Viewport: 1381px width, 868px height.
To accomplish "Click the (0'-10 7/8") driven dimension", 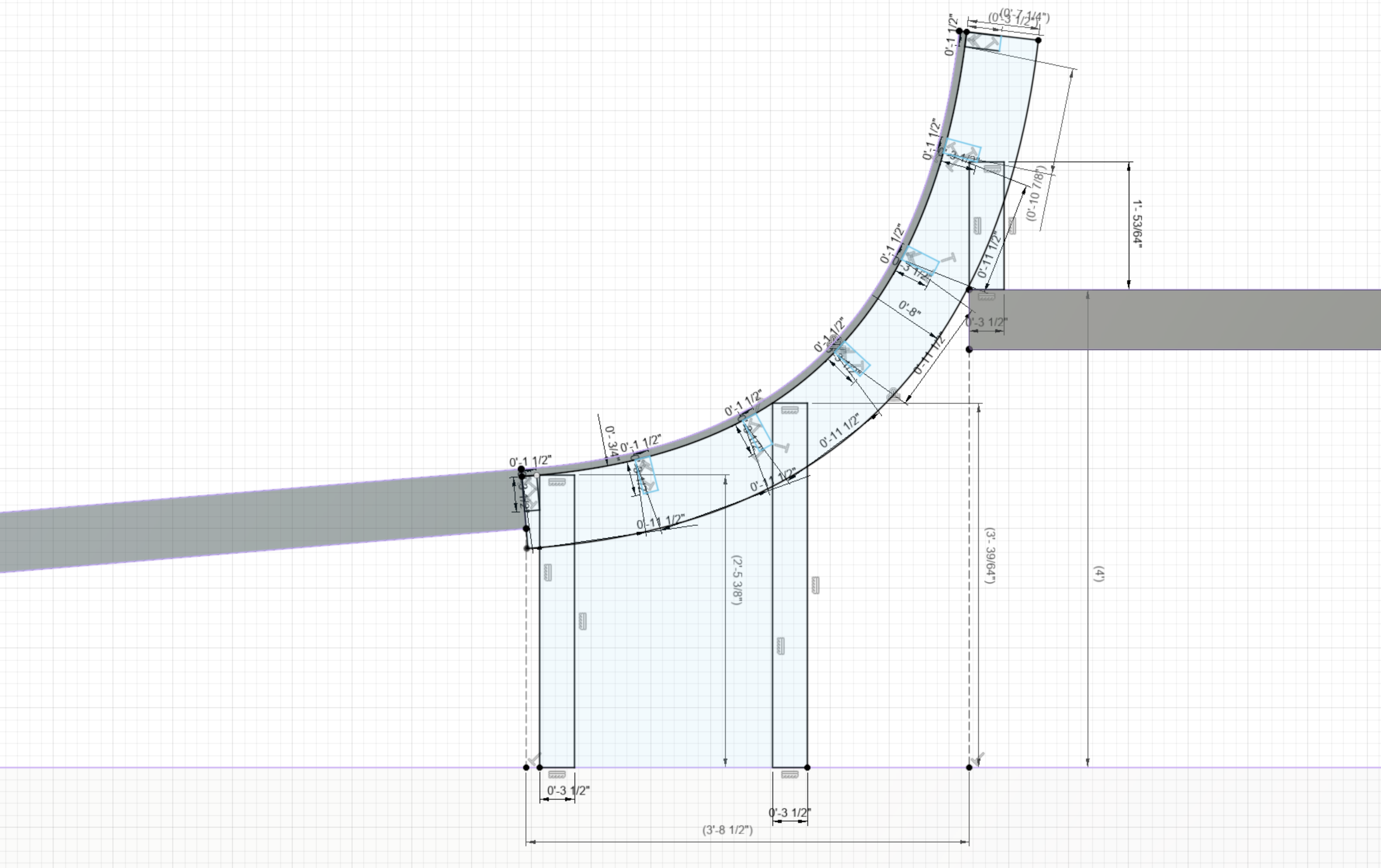I will click(x=1036, y=193).
